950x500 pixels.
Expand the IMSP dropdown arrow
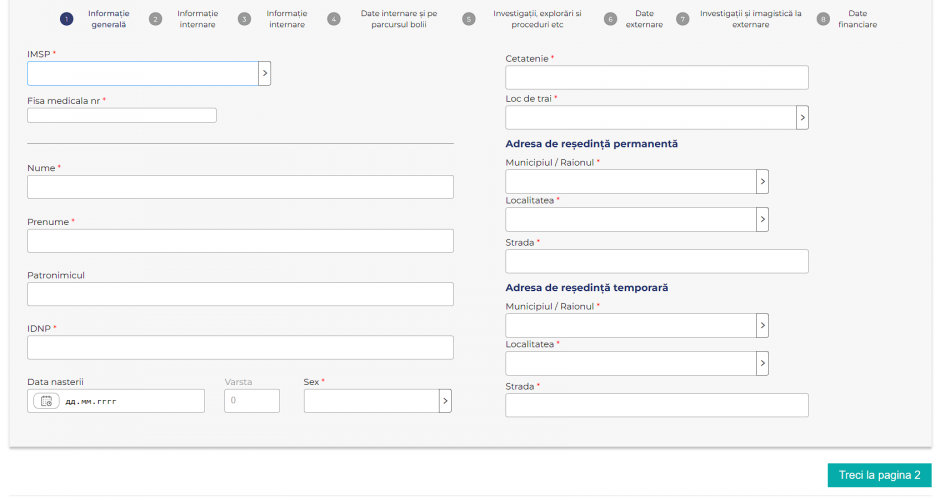[x=265, y=73]
